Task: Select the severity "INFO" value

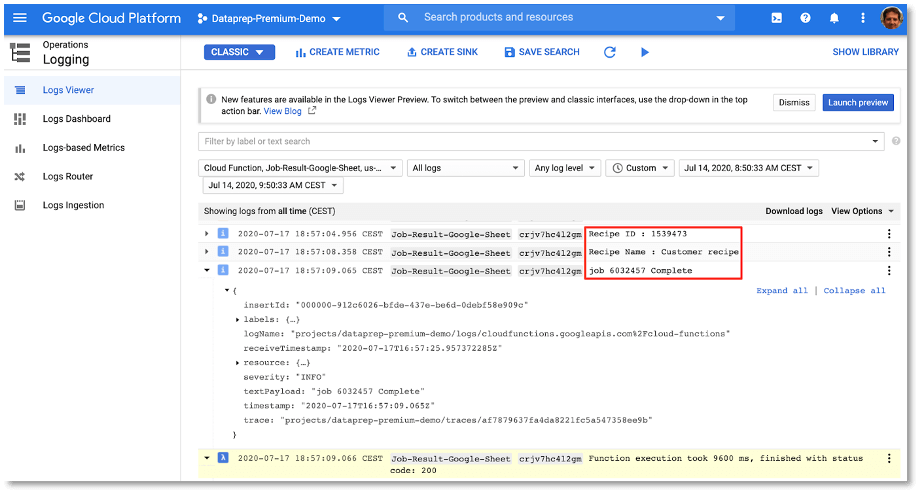Action: point(310,377)
